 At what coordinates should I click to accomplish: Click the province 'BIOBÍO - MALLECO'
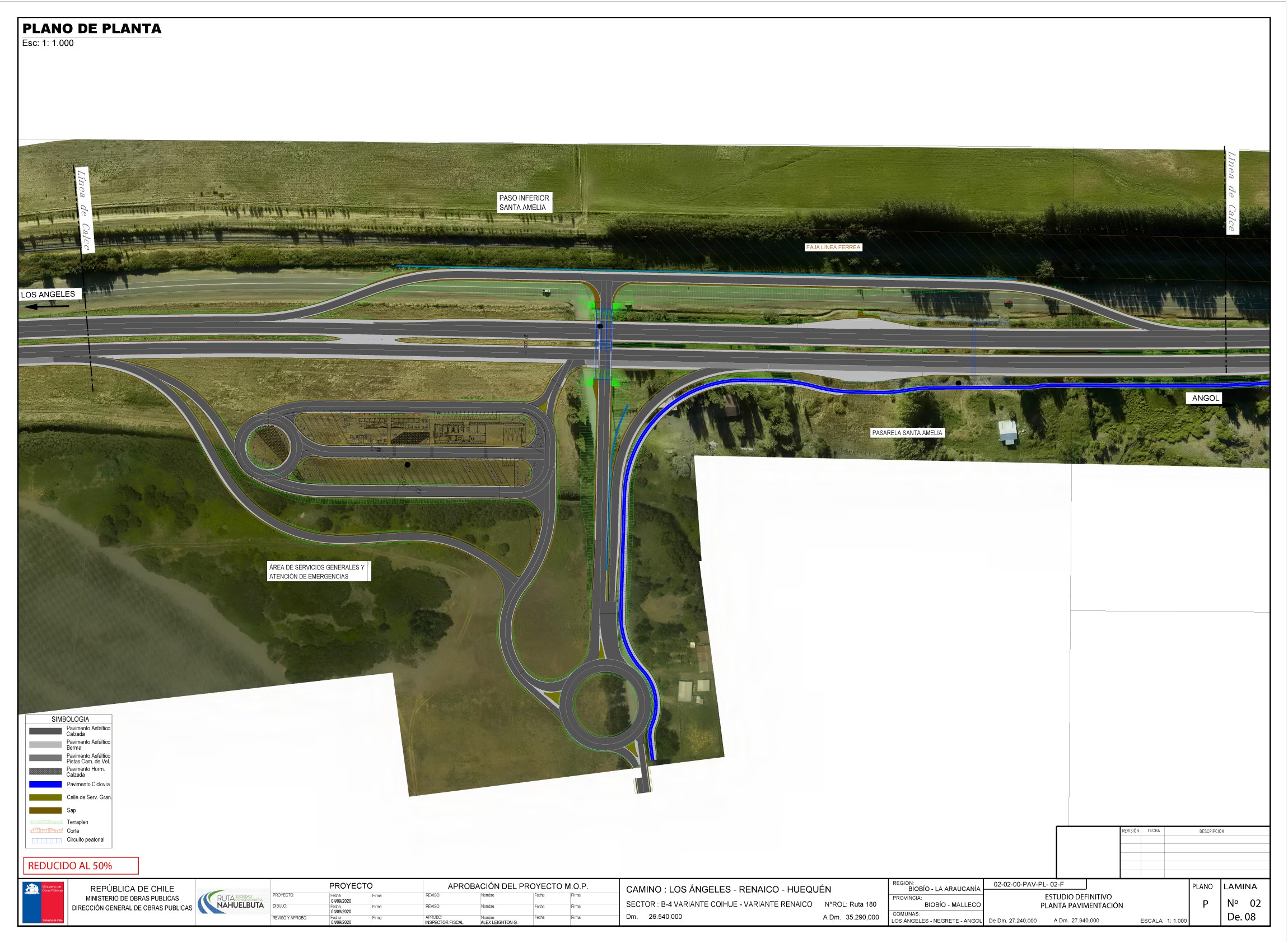953,905
